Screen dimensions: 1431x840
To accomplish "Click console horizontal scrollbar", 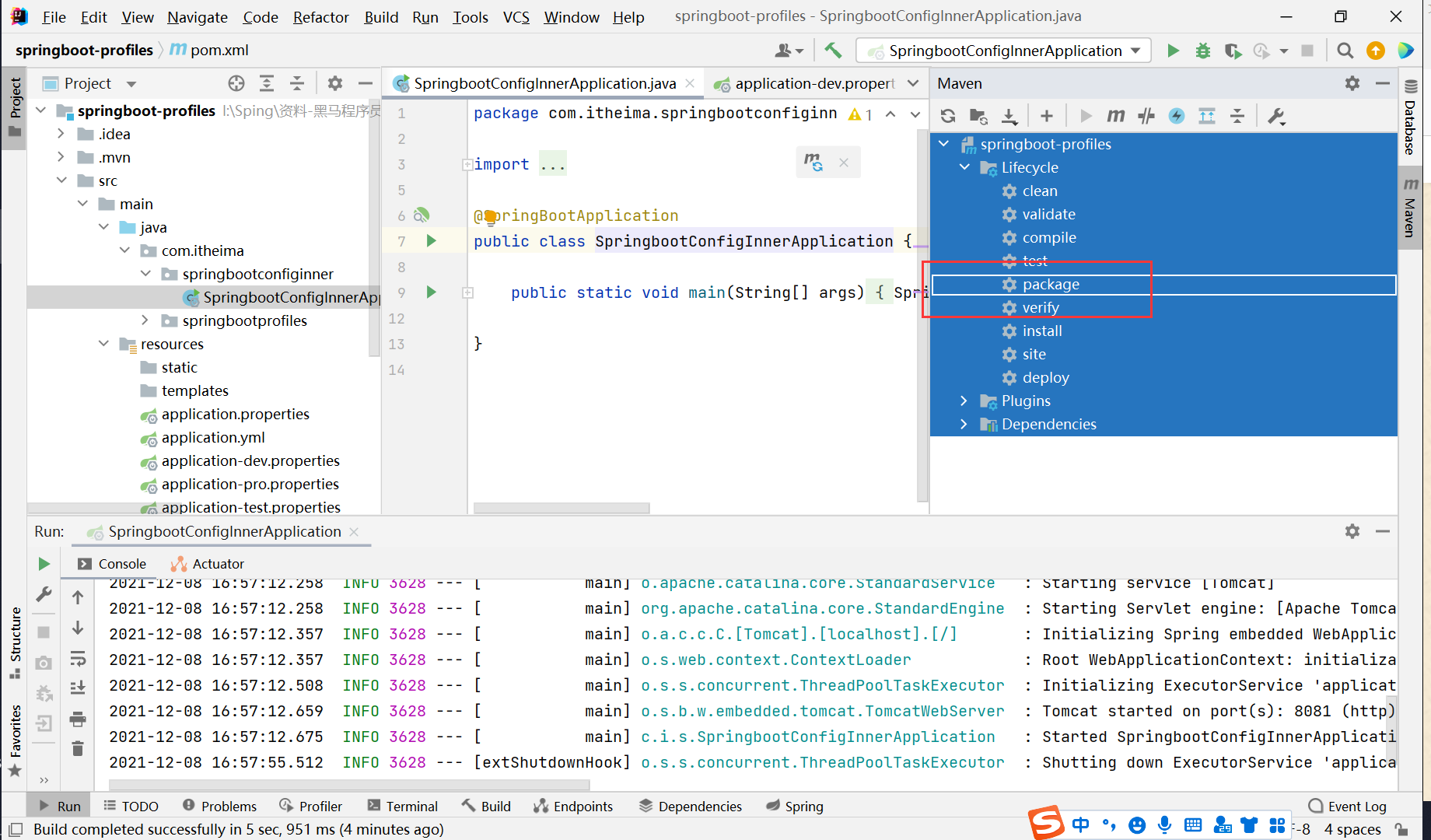I will tap(349, 784).
